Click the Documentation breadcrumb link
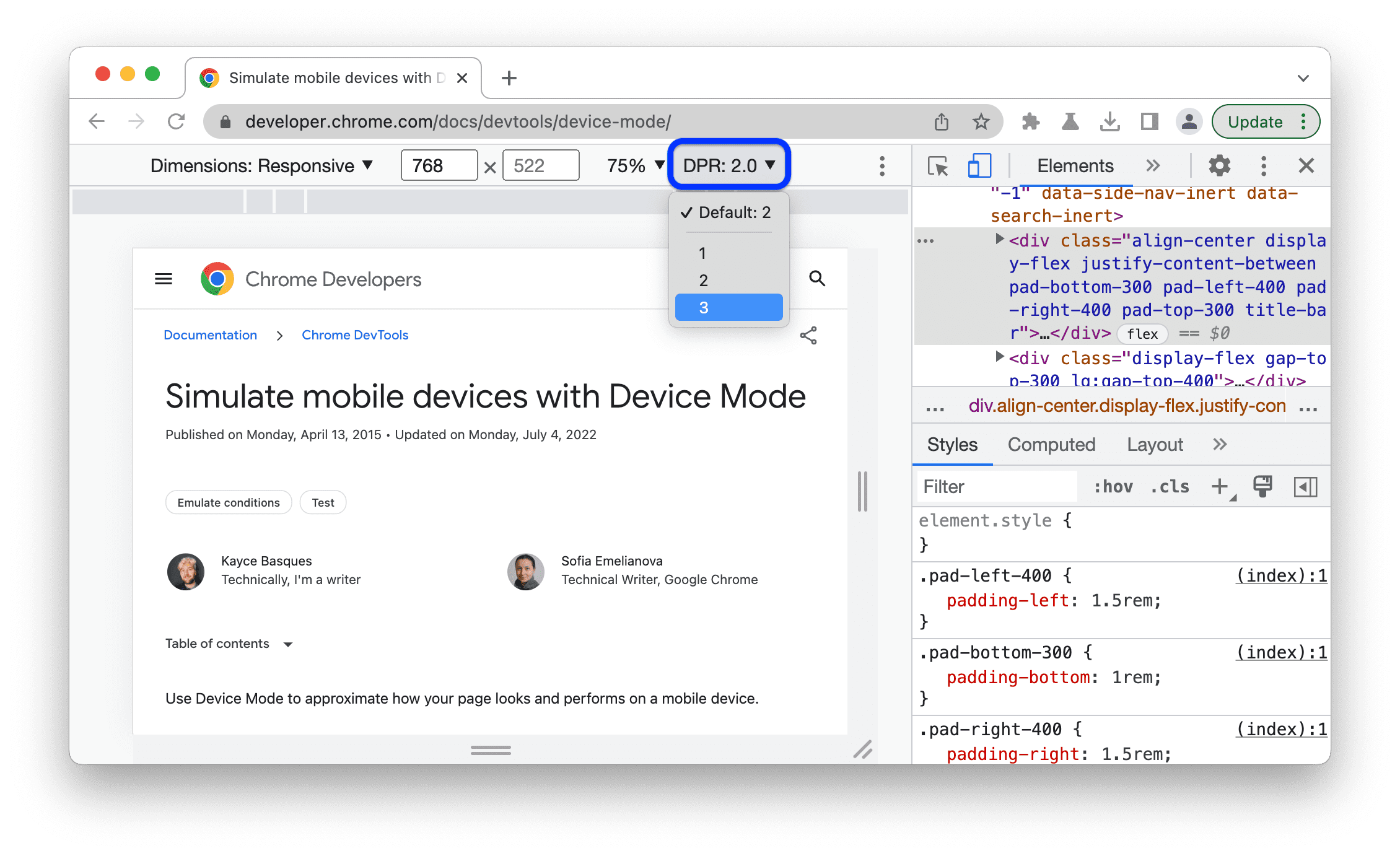 tap(210, 334)
